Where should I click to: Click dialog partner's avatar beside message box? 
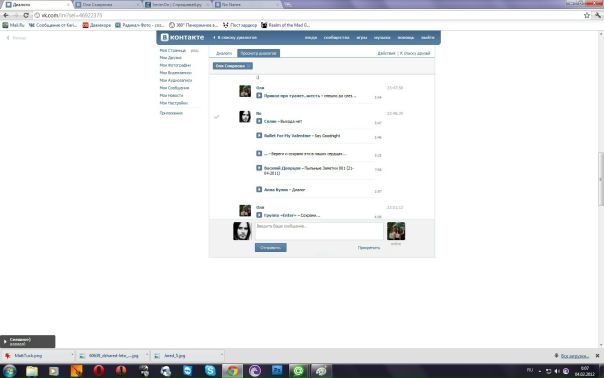(396, 231)
